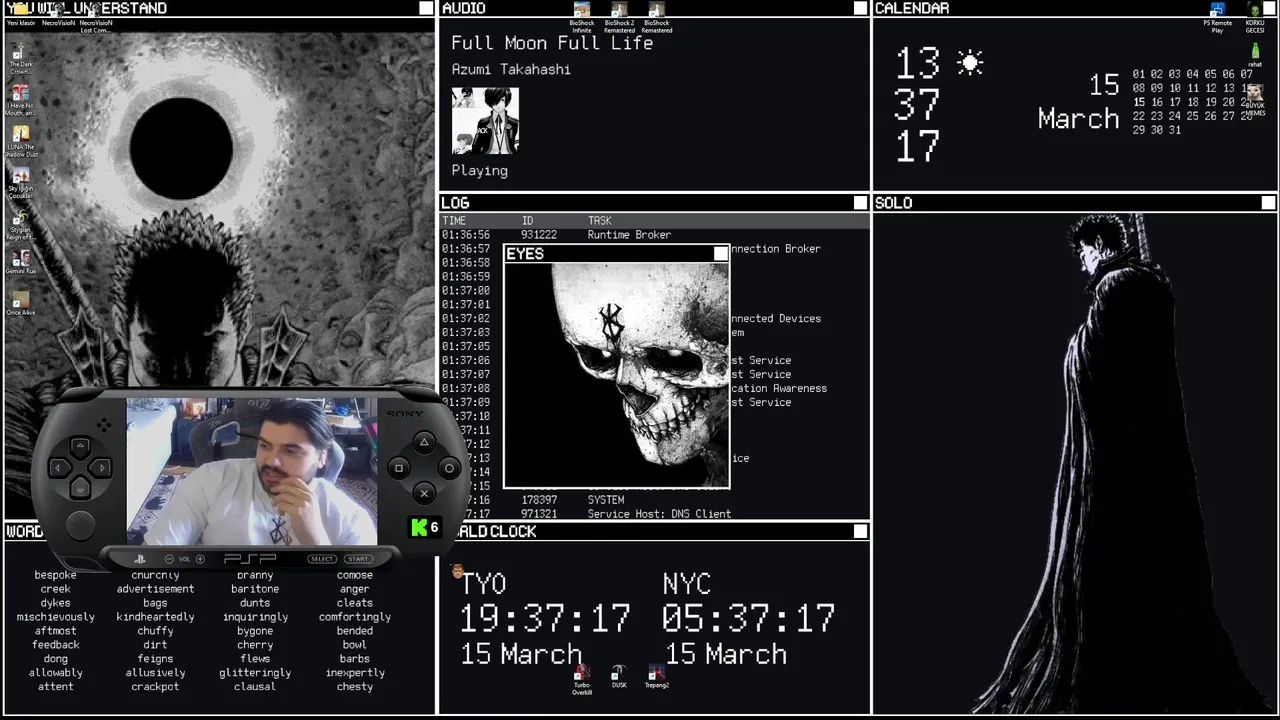Image resolution: width=1280 pixels, height=720 pixels.
Task: Click the word inexpertly in WORD list
Action: [355, 673]
